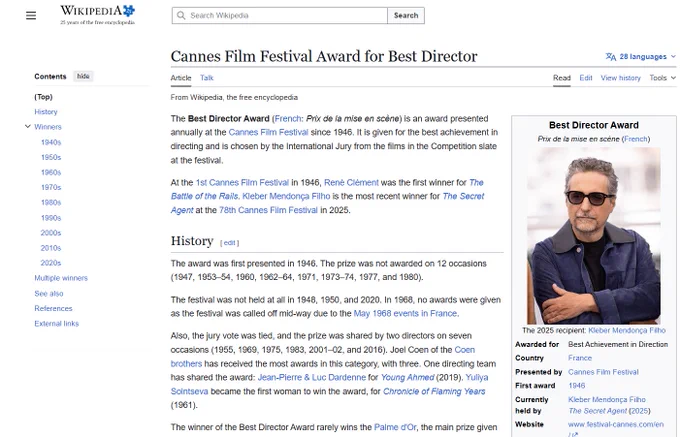Jump to 2010s in contents
Viewport: 680px width, 437px height.
pyautogui.click(x=51, y=248)
